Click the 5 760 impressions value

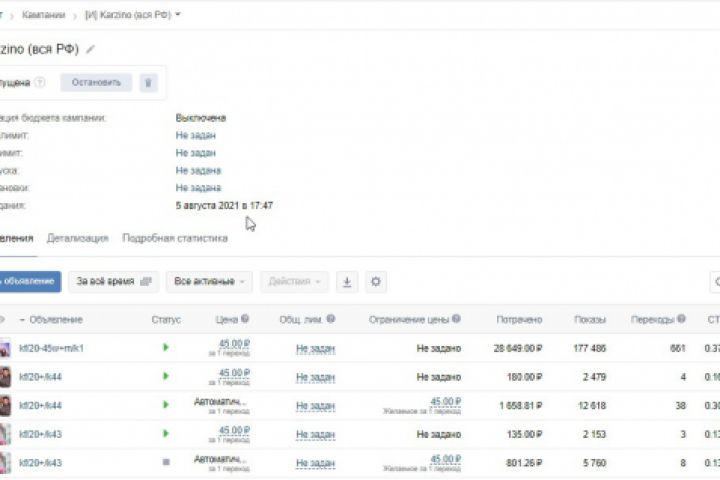pyautogui.click(x=595, y=463)
